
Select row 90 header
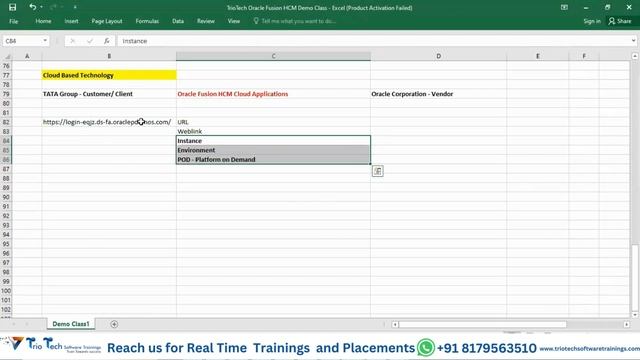(6, 197)
